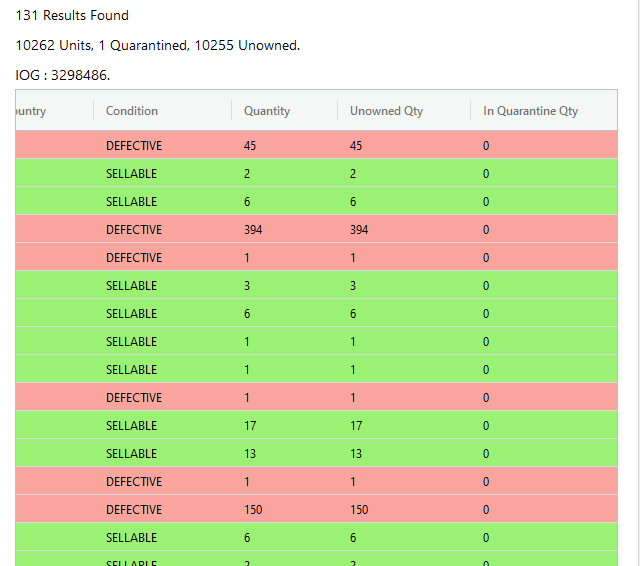Select the Quantity cell showing 13

pos(250,453)
